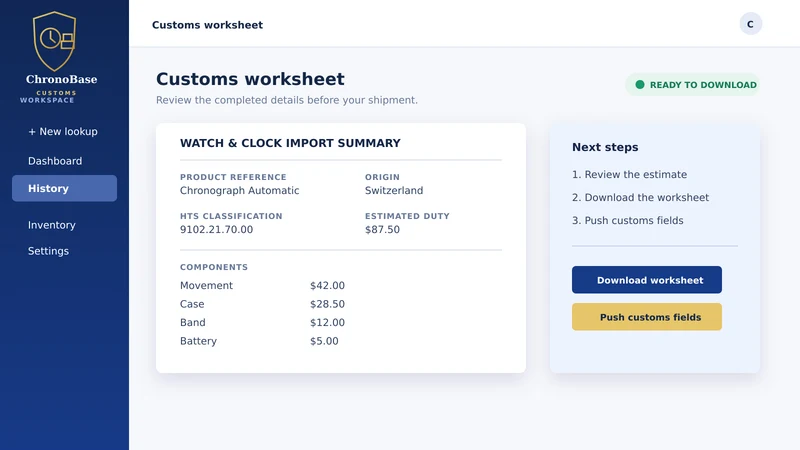Click the Band component row name

click(x=193, y=322)
